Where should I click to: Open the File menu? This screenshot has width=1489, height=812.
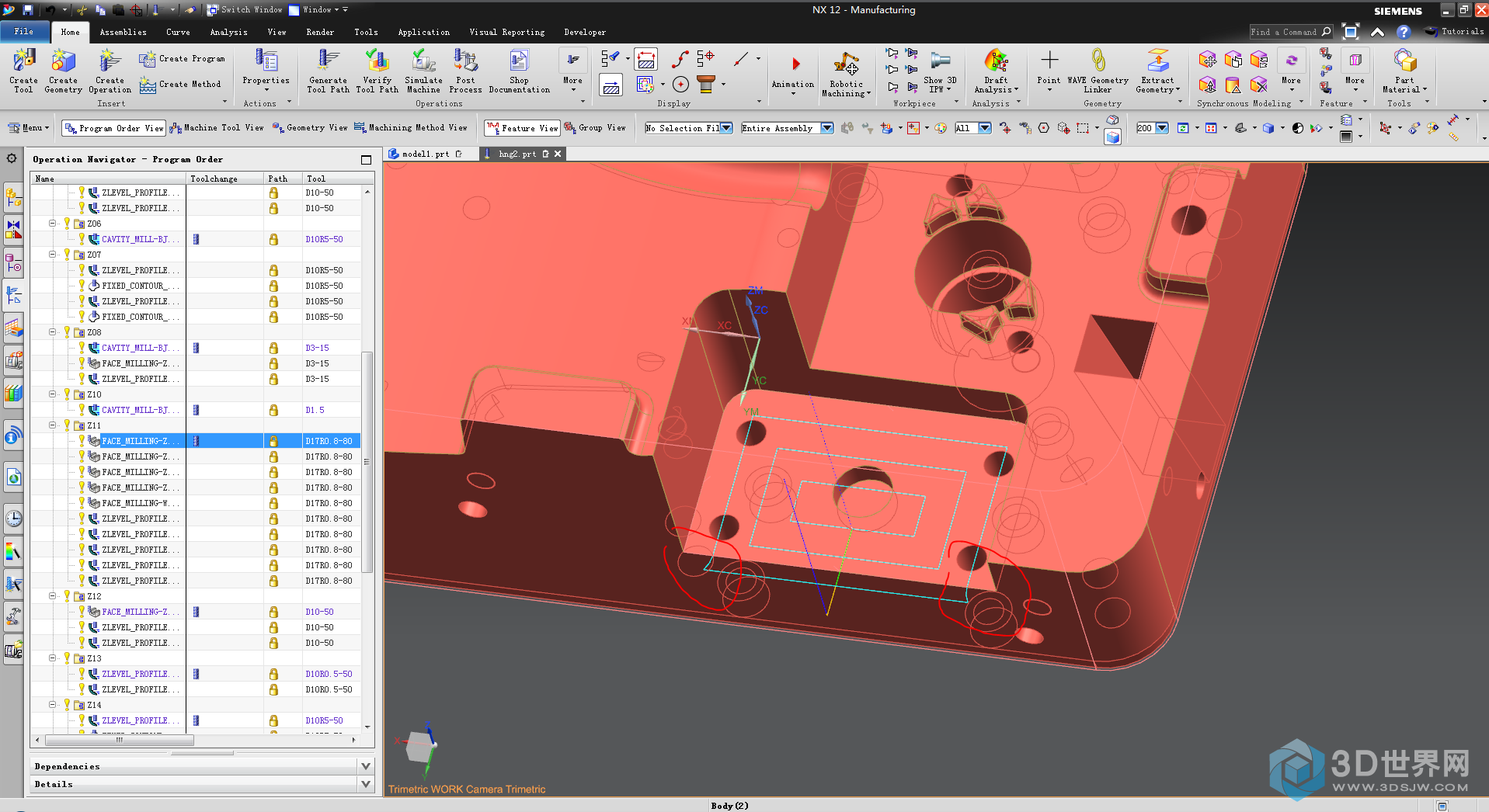(x=24, y=32)
